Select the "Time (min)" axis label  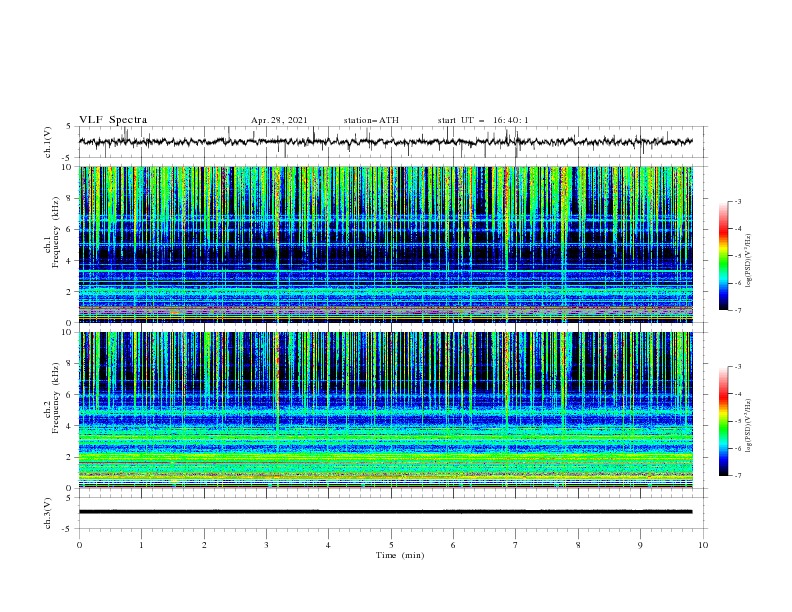point(400,555)
